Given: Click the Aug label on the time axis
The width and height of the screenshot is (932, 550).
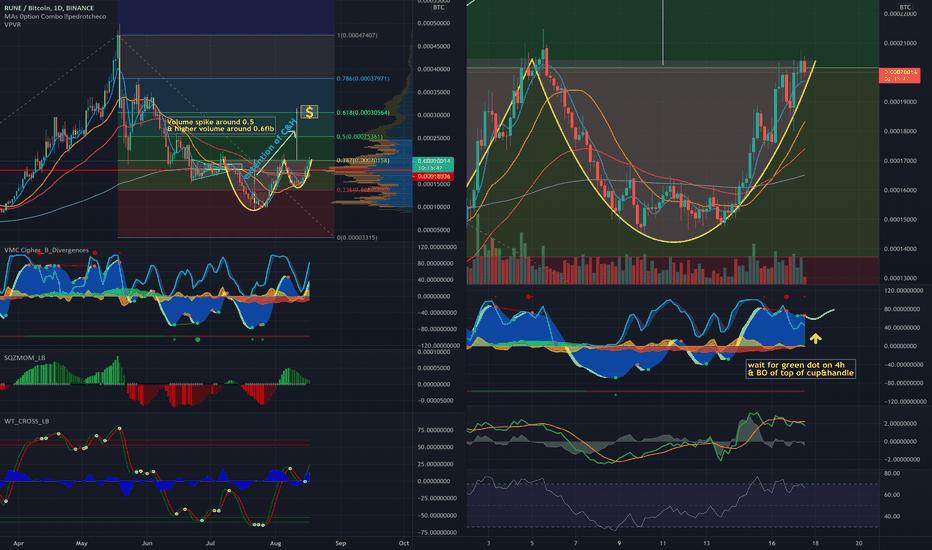Looking at the screenshot, I should coord(275,543).
